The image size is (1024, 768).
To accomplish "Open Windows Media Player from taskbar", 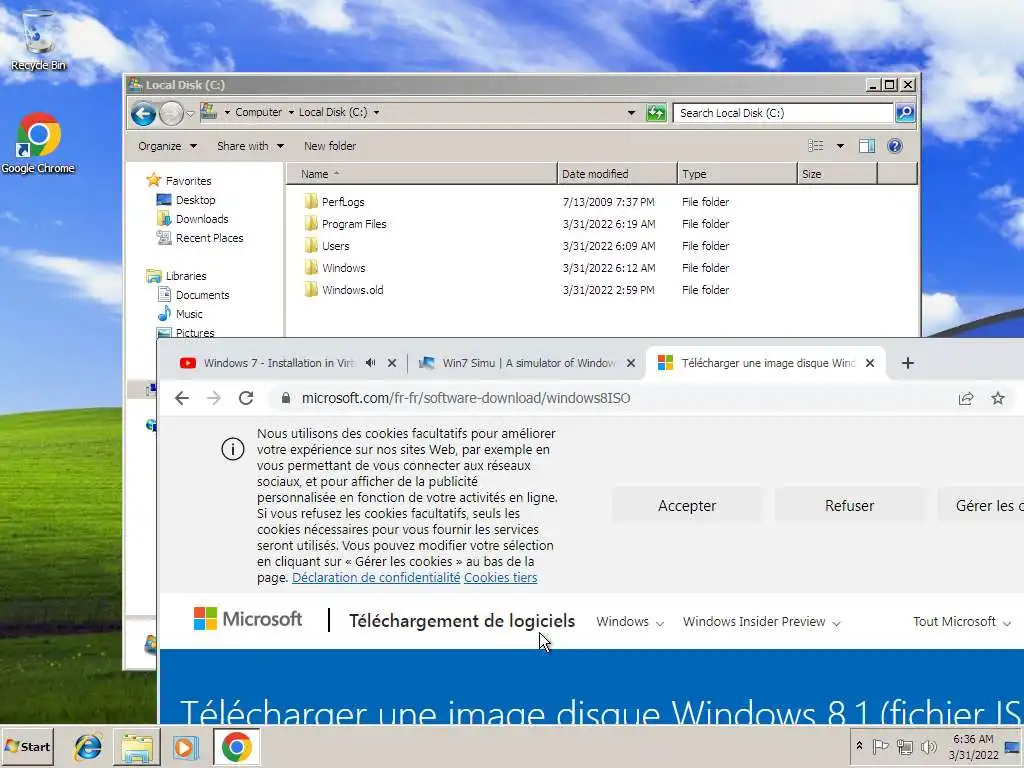I will click(185, 747).
